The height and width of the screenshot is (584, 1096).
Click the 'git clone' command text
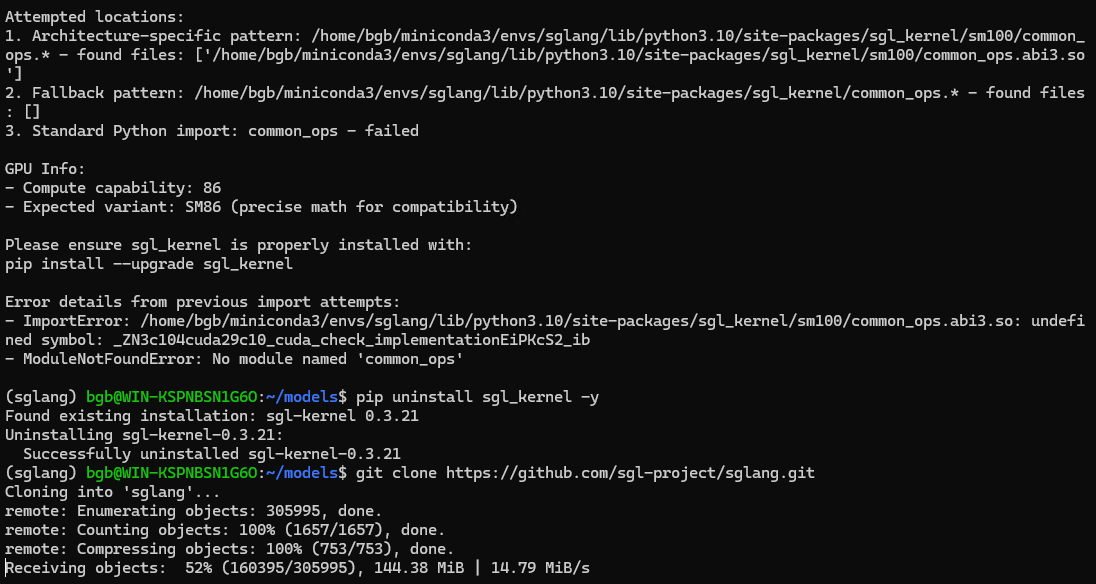point(396,473)
